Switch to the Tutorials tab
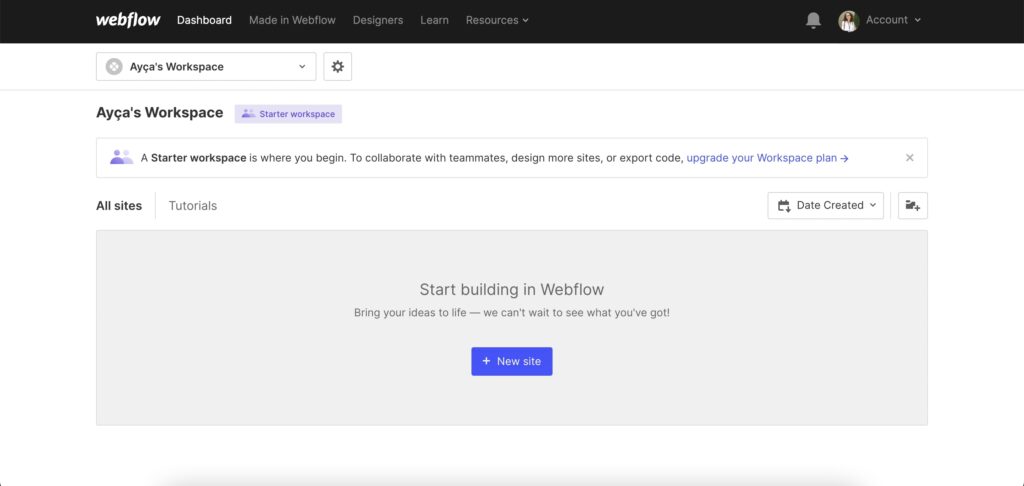The image size is (1024, 486). [193, 206]
